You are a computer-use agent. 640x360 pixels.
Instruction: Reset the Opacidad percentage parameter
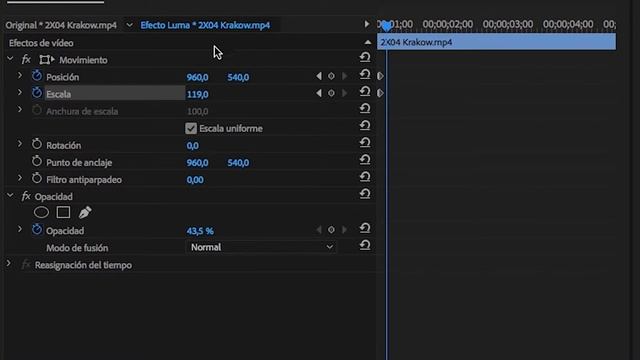coord(365,229)
